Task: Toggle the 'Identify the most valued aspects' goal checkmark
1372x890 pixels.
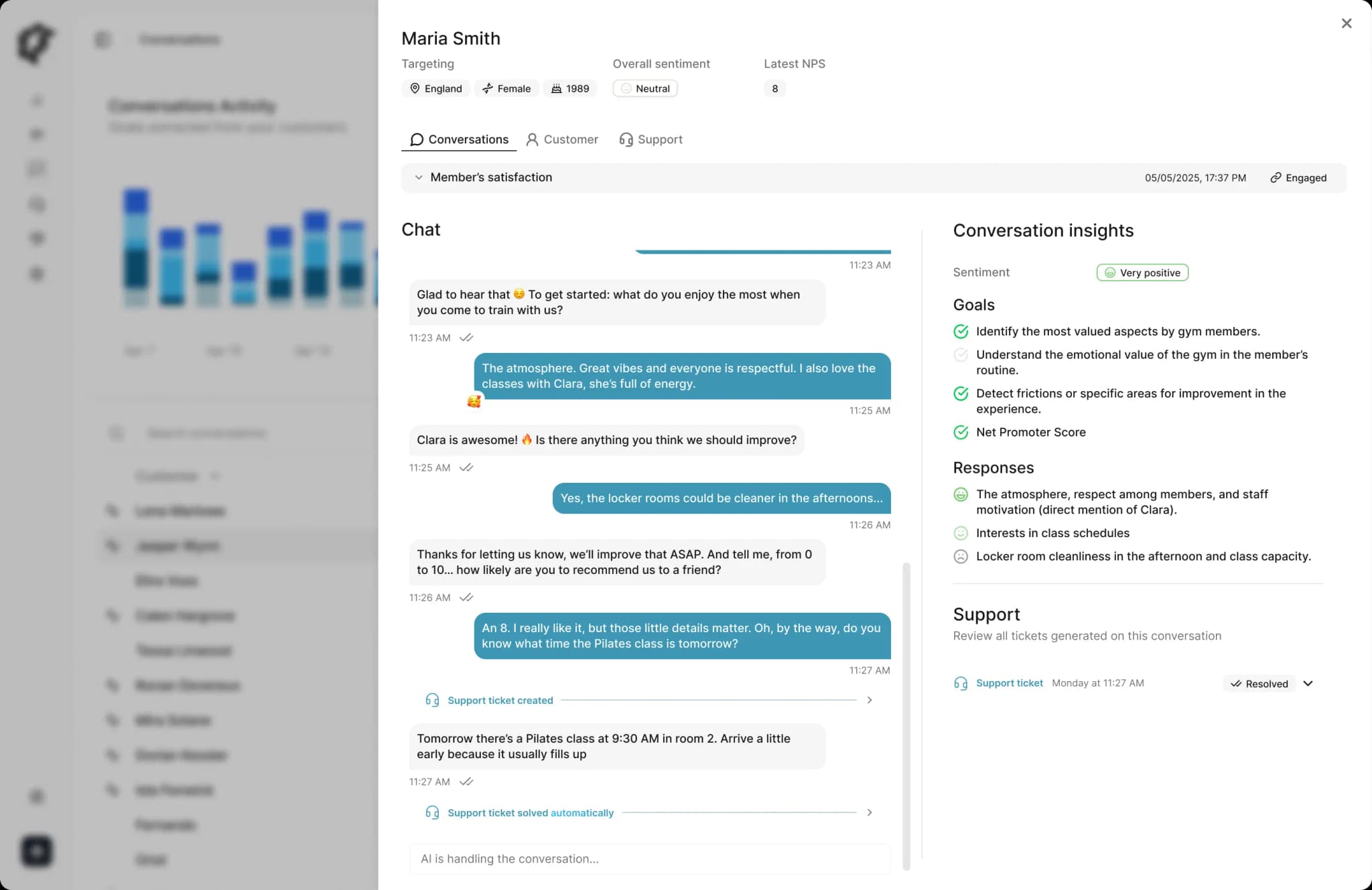Action: [x=961, y=331]
